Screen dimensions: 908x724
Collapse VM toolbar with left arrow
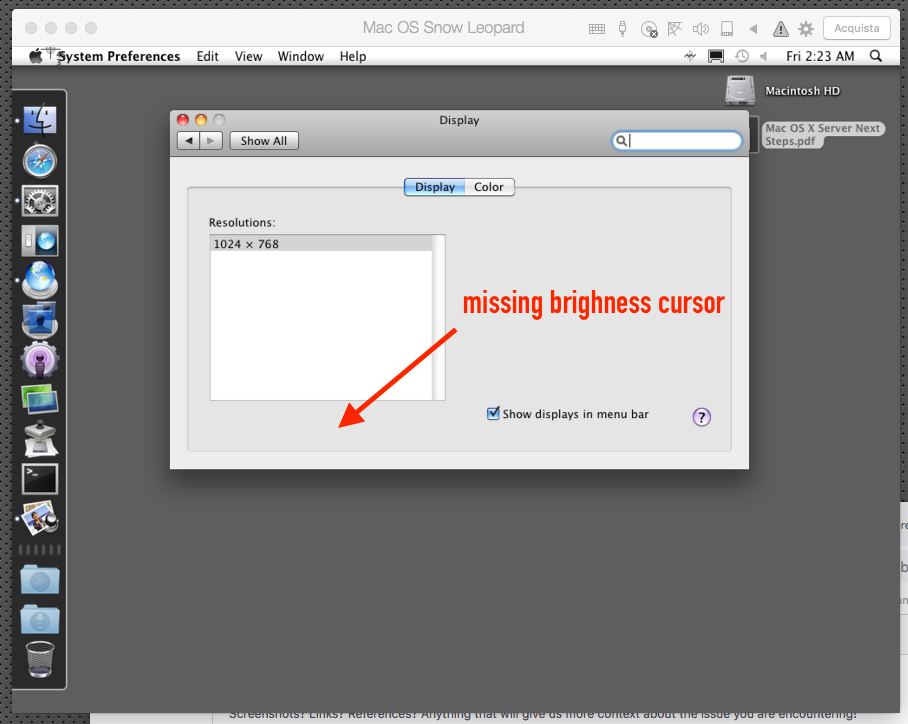tap(753, 28)
